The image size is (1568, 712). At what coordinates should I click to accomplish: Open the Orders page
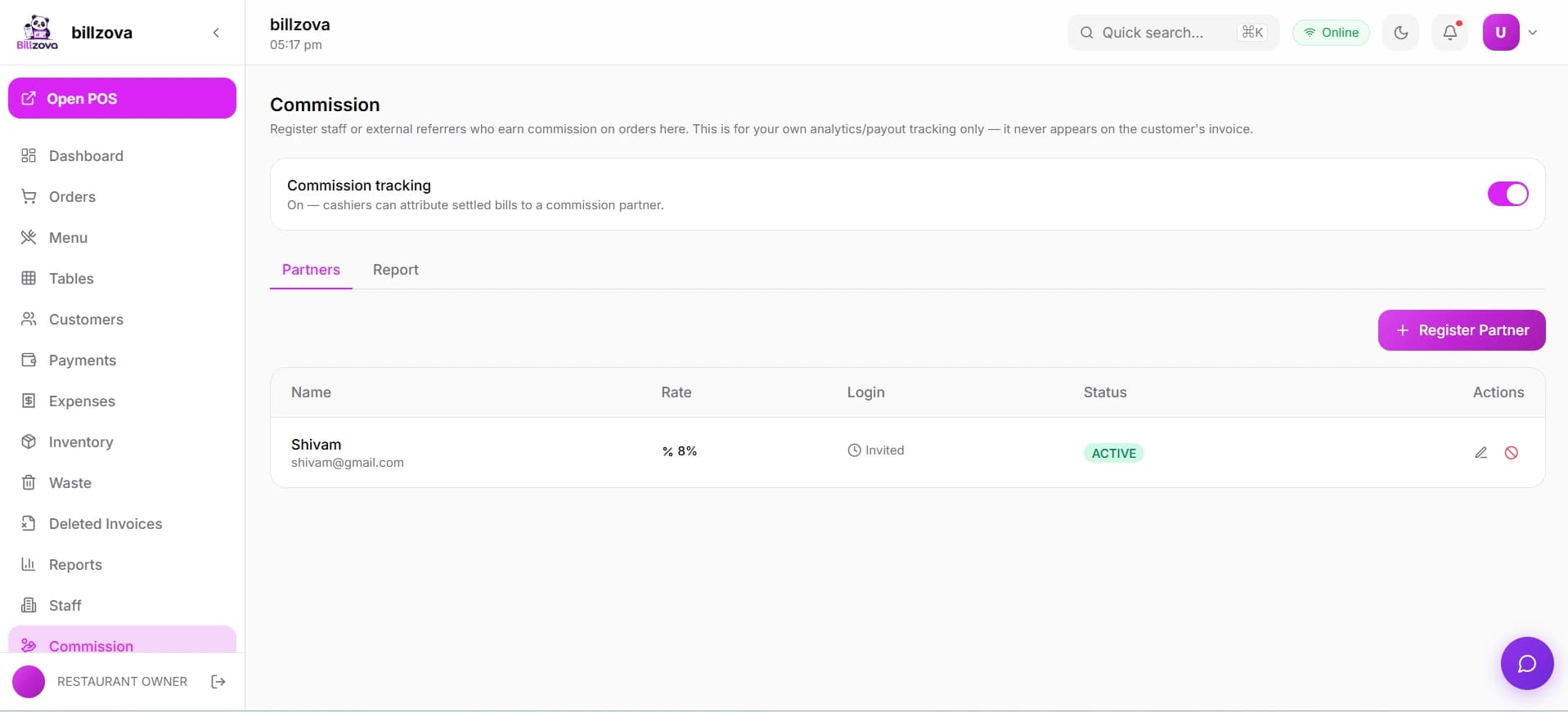click(122, 196)
